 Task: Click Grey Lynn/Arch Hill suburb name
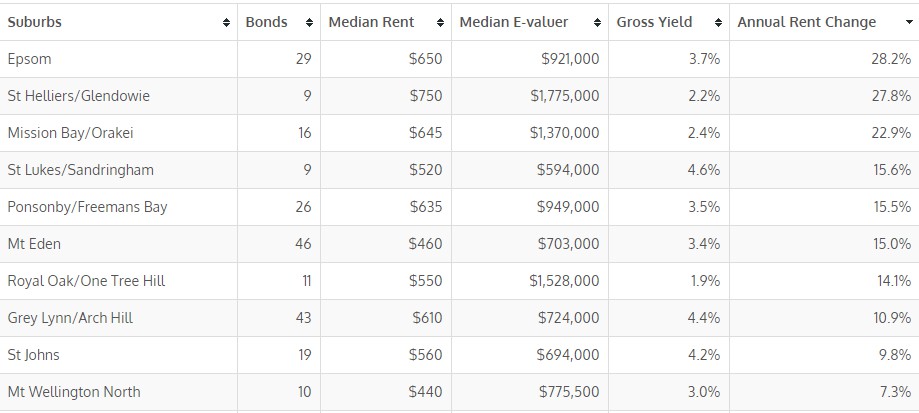coord(70,318)
